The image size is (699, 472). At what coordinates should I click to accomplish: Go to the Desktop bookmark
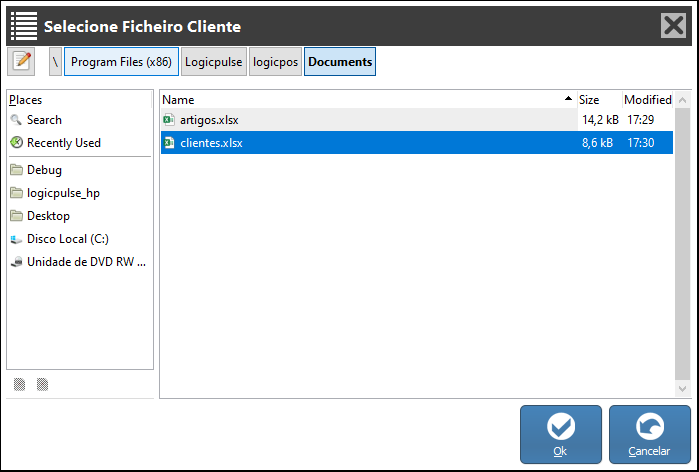(48, 216)
